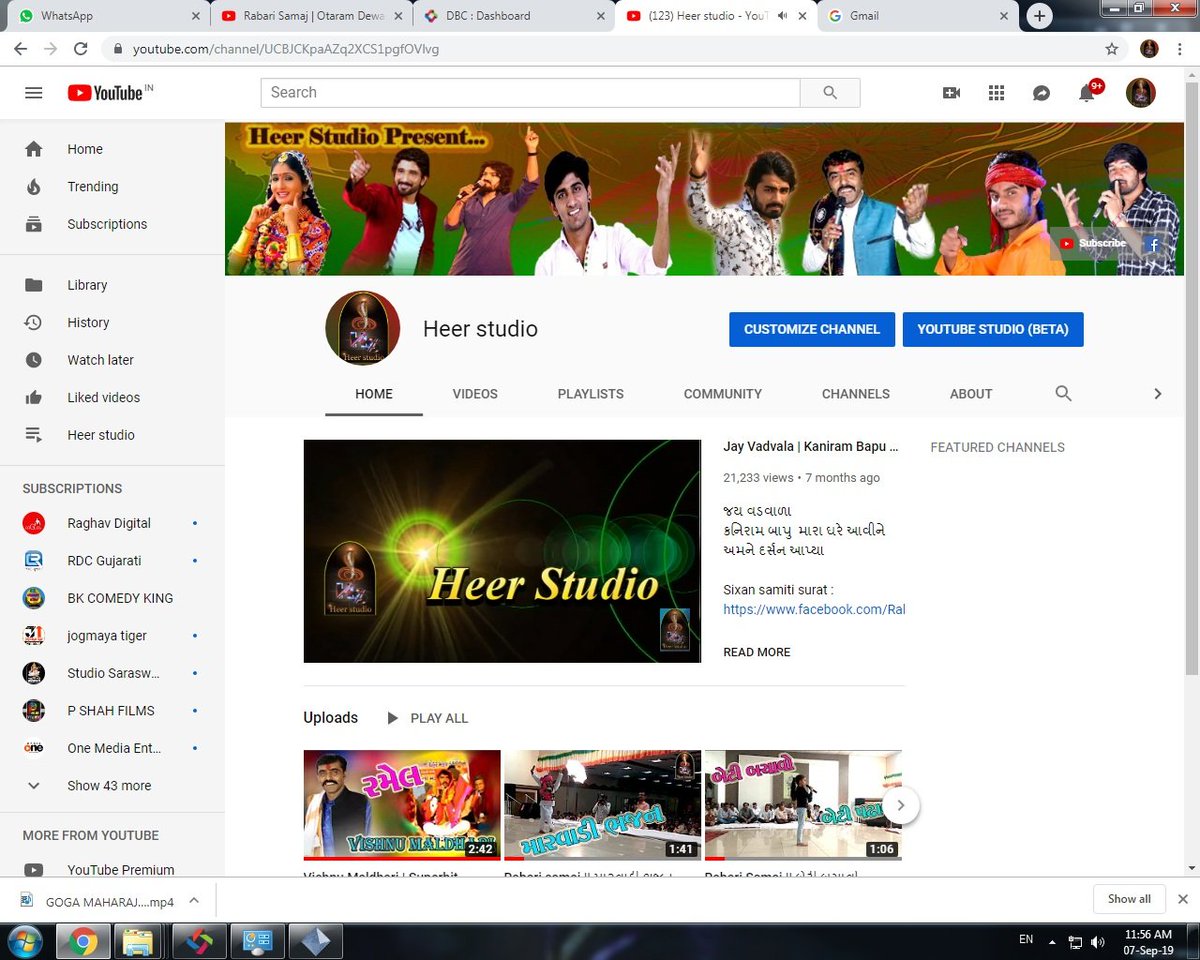Open jogmaya tiger subscription

[112, 635]
